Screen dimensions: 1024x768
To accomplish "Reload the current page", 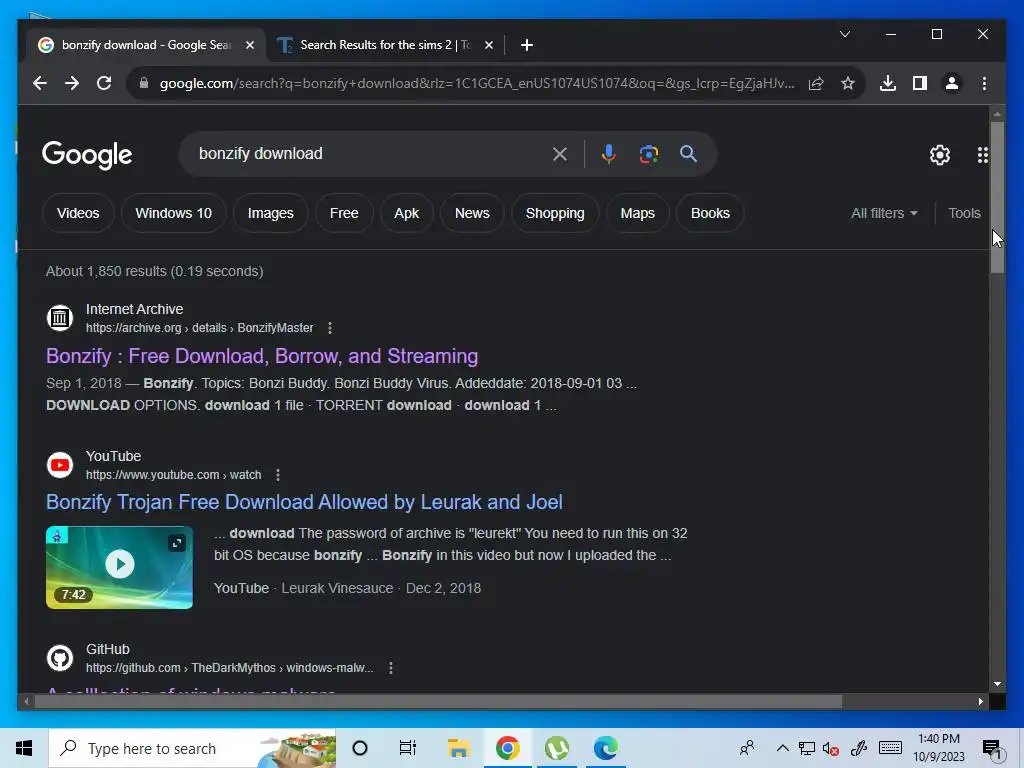I will click(x=104, y=83).
